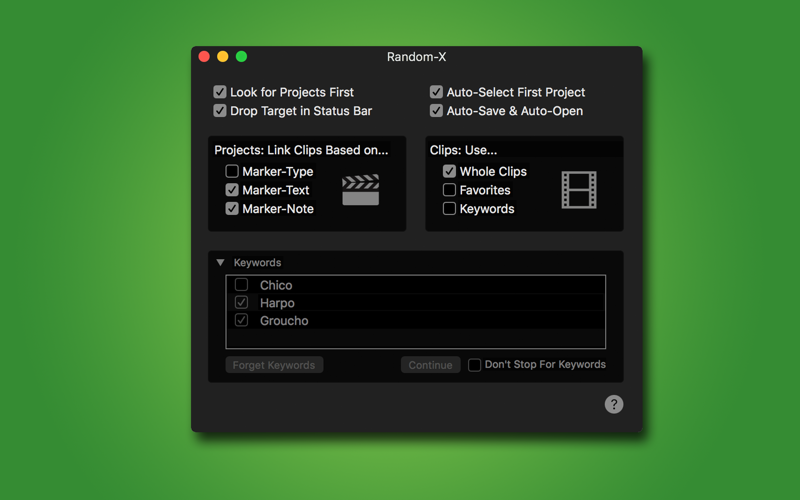
Task: Click the Projects: Link Clips Based on heading
Action: click(301, 150)
